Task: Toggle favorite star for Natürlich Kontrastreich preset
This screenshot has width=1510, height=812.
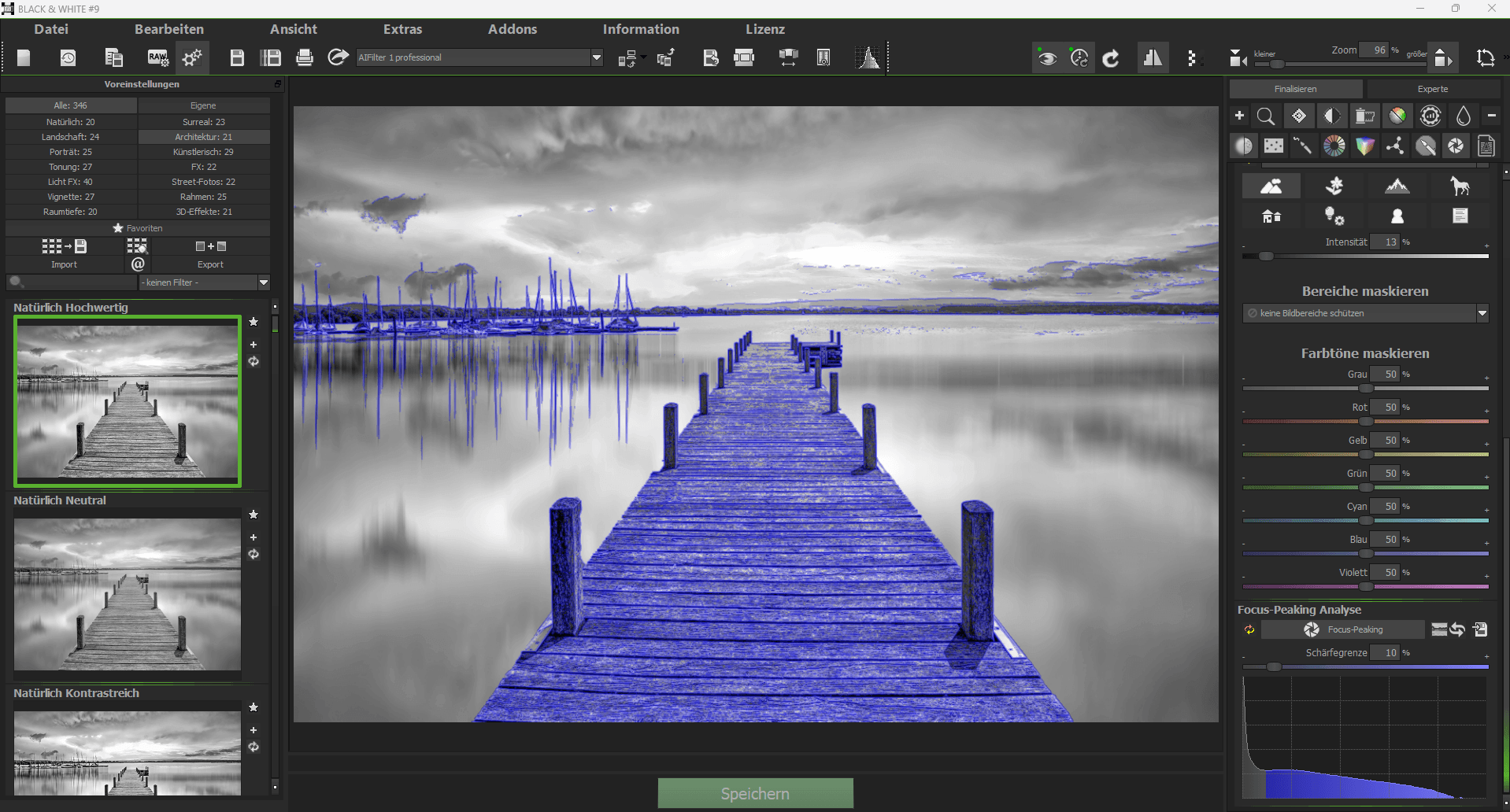Action: pyautogui.click(x=254, y=707)
